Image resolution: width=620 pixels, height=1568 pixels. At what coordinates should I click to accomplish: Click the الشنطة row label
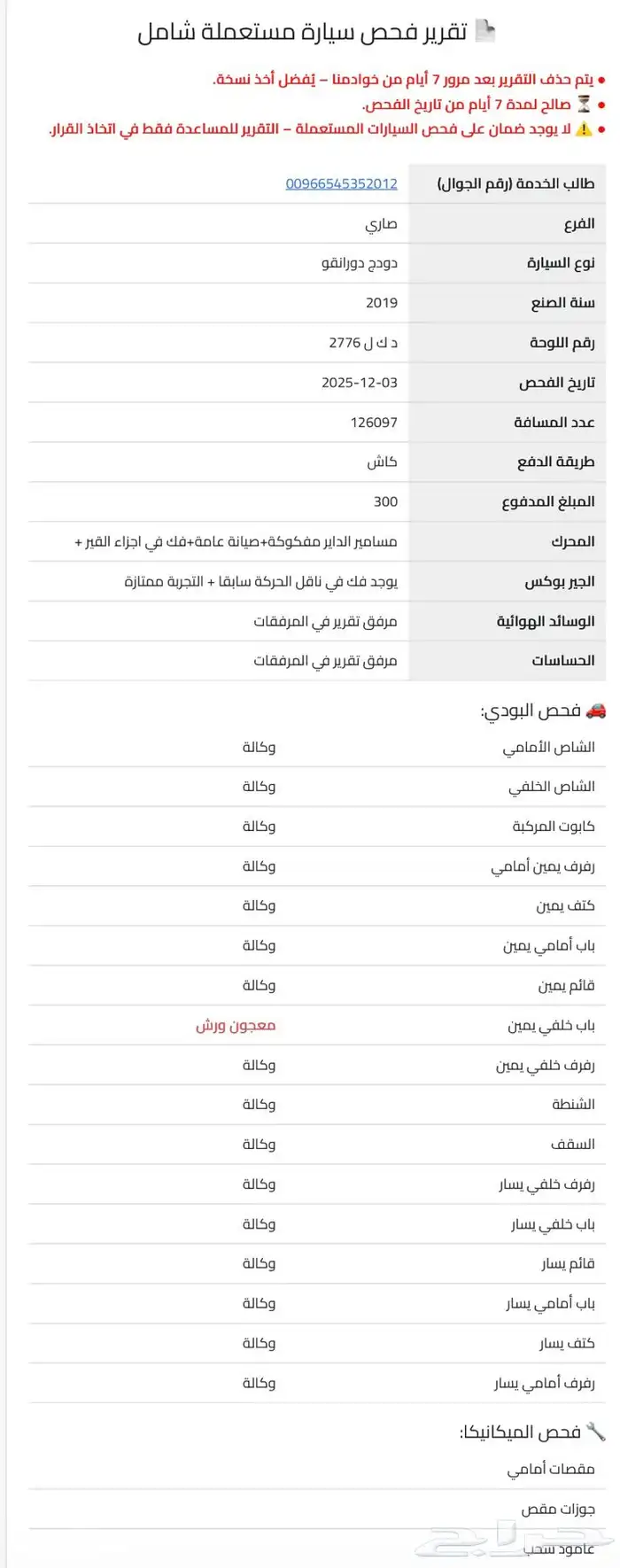[x=573, y=1105]
